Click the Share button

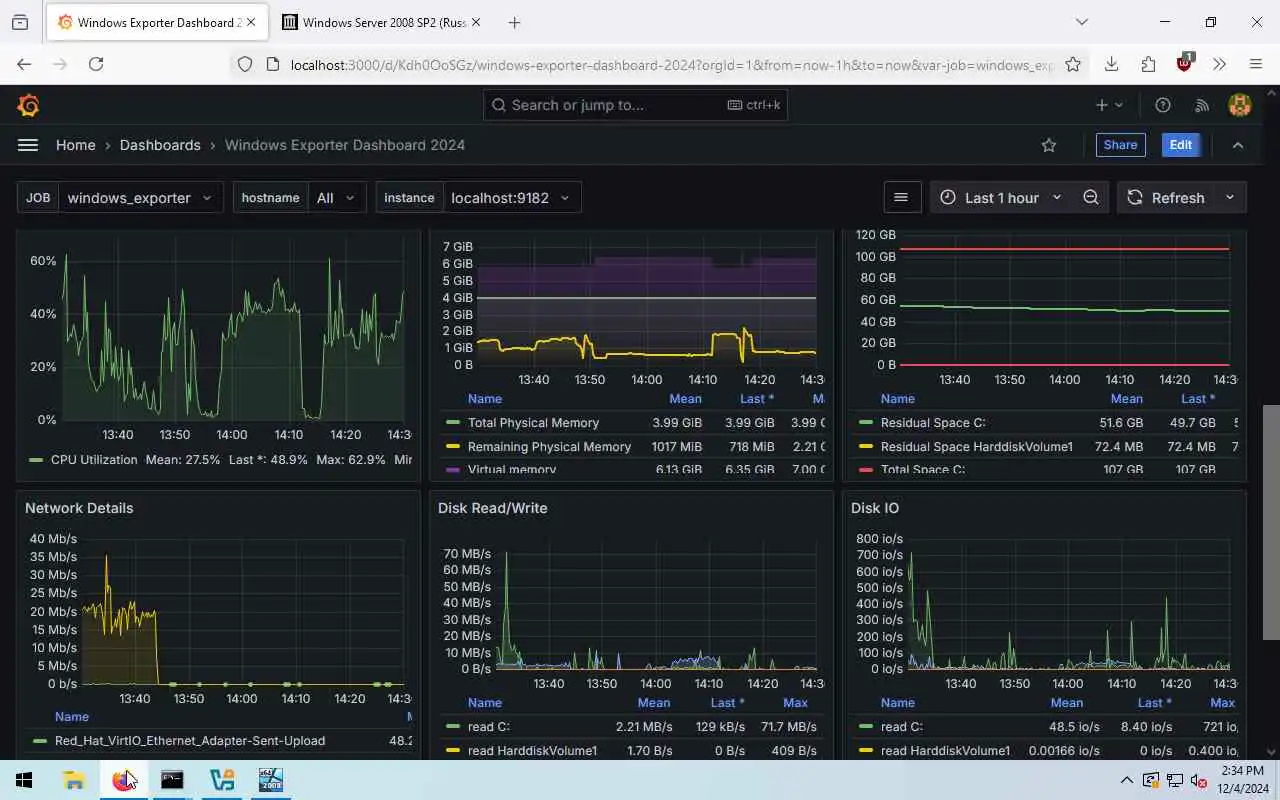point(1120,145)
